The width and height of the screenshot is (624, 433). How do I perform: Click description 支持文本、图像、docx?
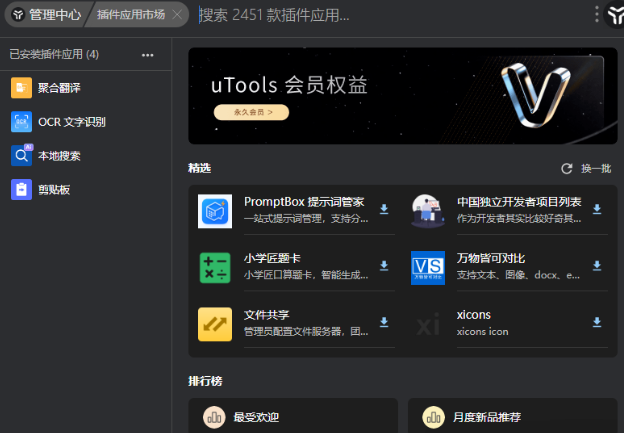click(x=518, y=275)
